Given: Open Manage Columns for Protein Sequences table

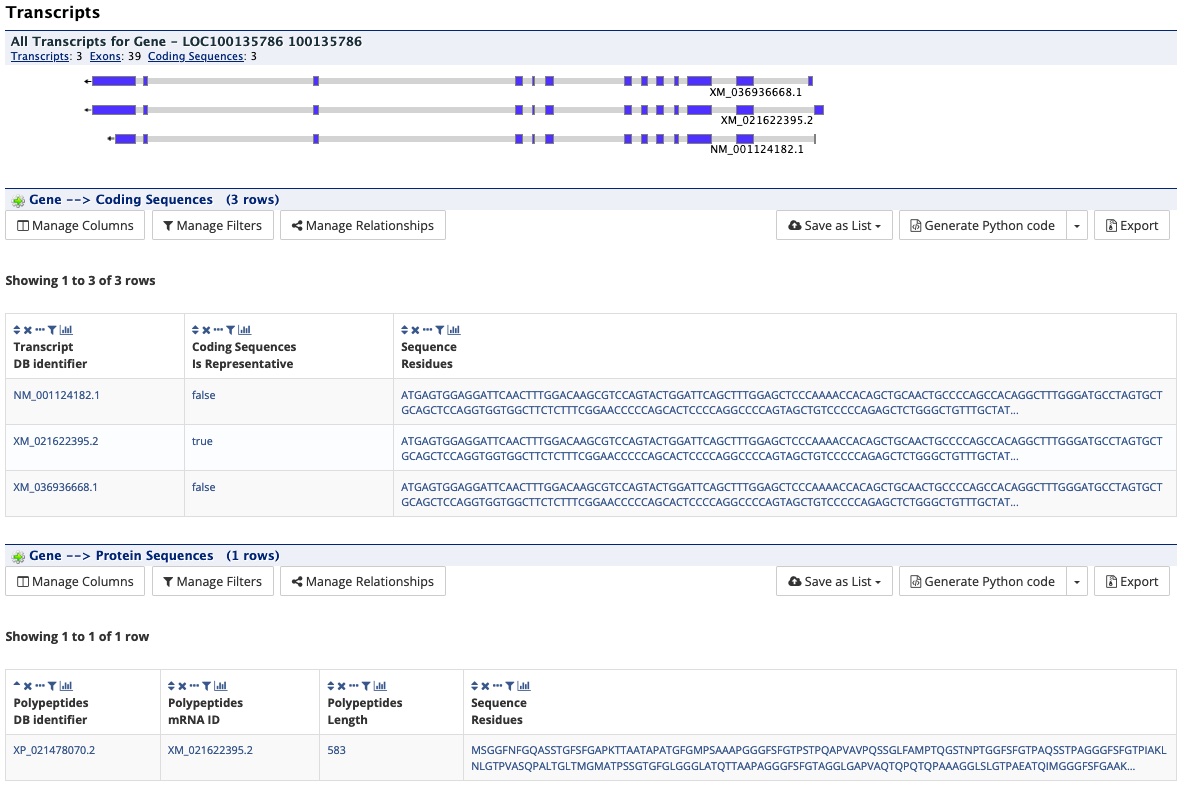Looking at the screenshot, I should tap(75, 582).
